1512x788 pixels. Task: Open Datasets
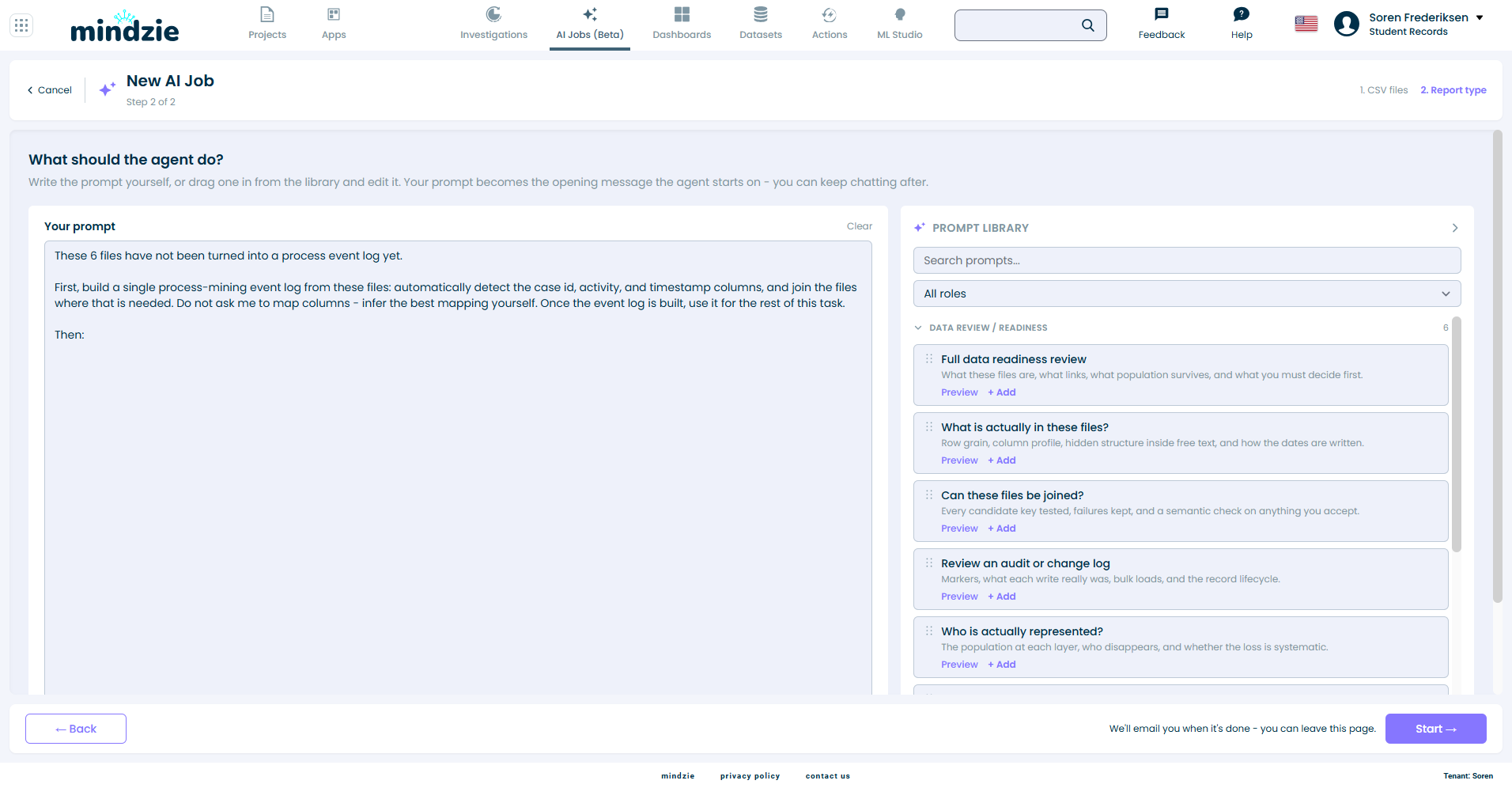(761, 24)
